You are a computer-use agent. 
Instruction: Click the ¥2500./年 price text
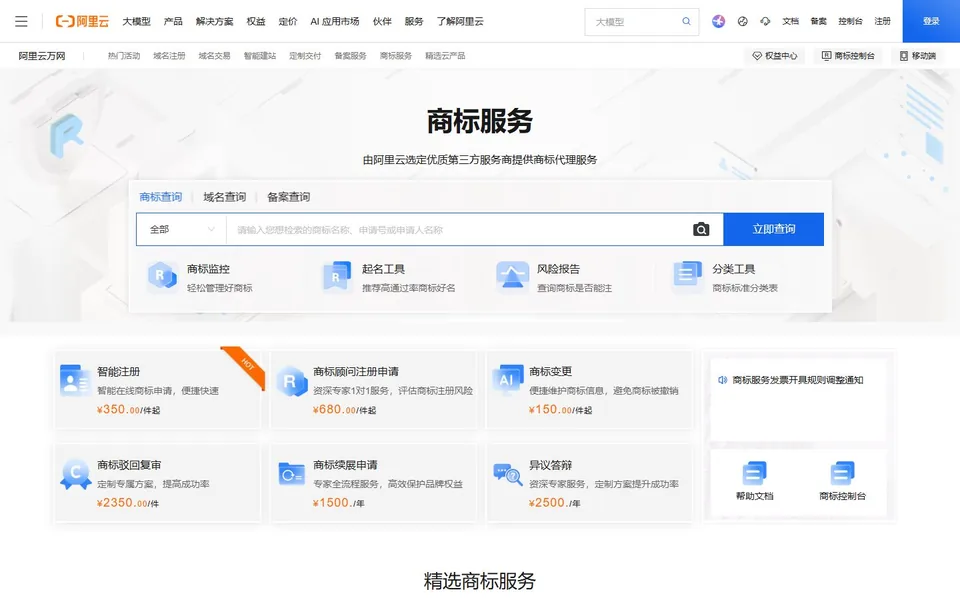[x=554, y=503]
